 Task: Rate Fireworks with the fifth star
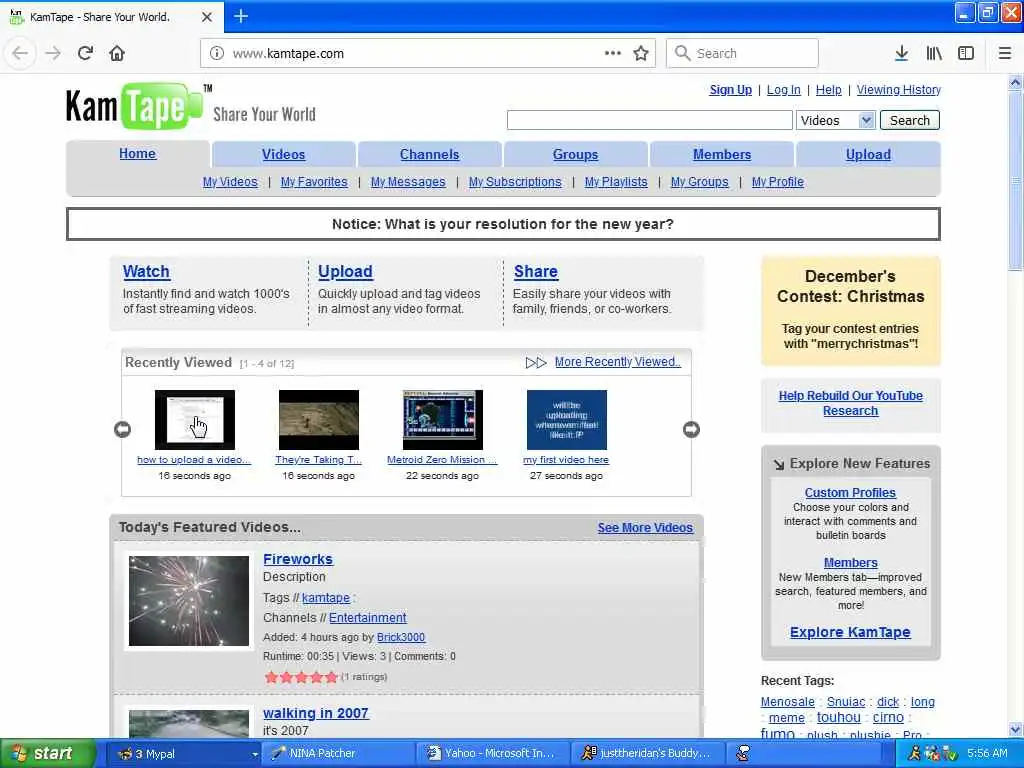pos(332,677)
